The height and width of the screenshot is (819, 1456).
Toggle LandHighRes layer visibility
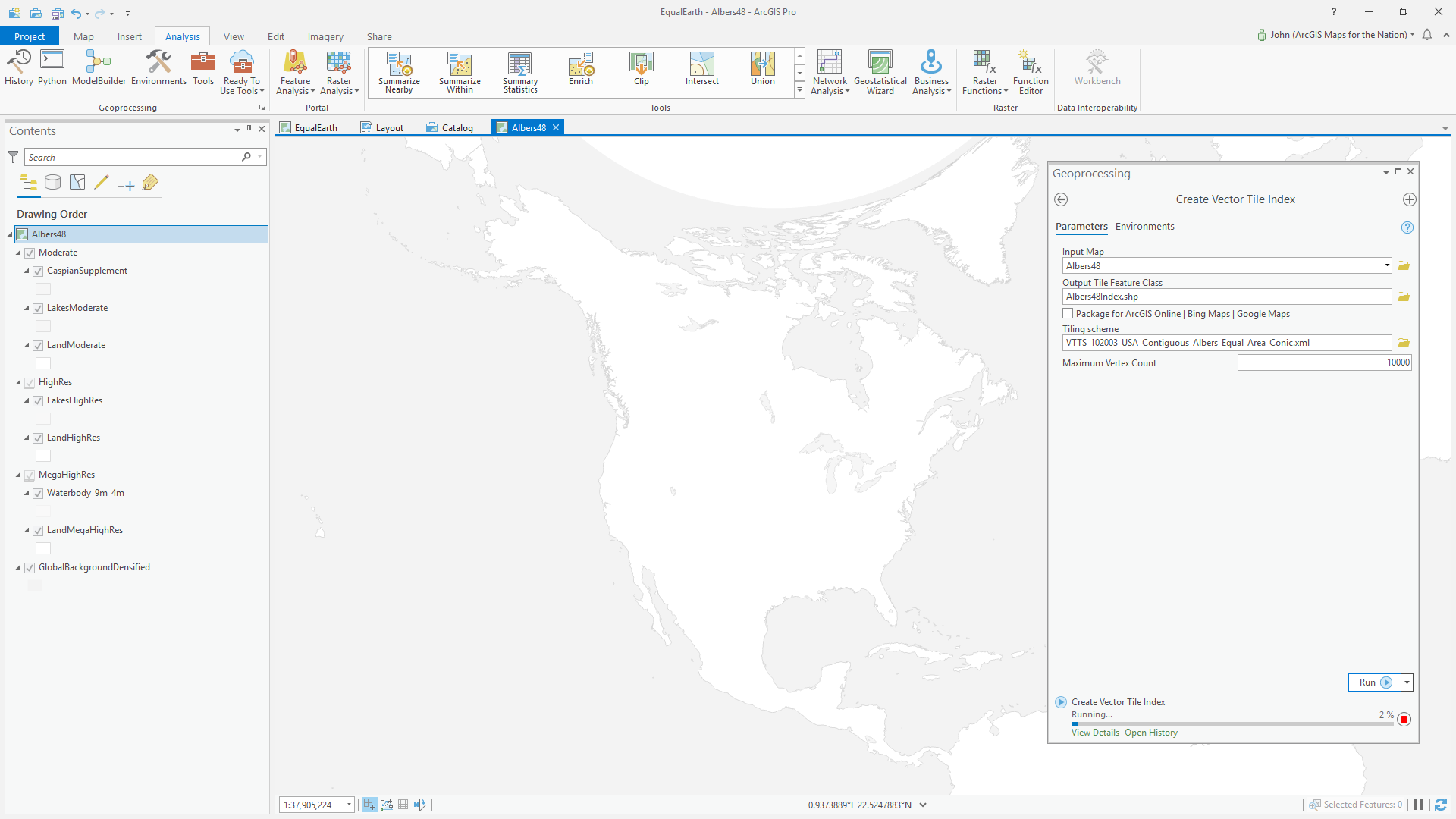(x=38, y=438)
